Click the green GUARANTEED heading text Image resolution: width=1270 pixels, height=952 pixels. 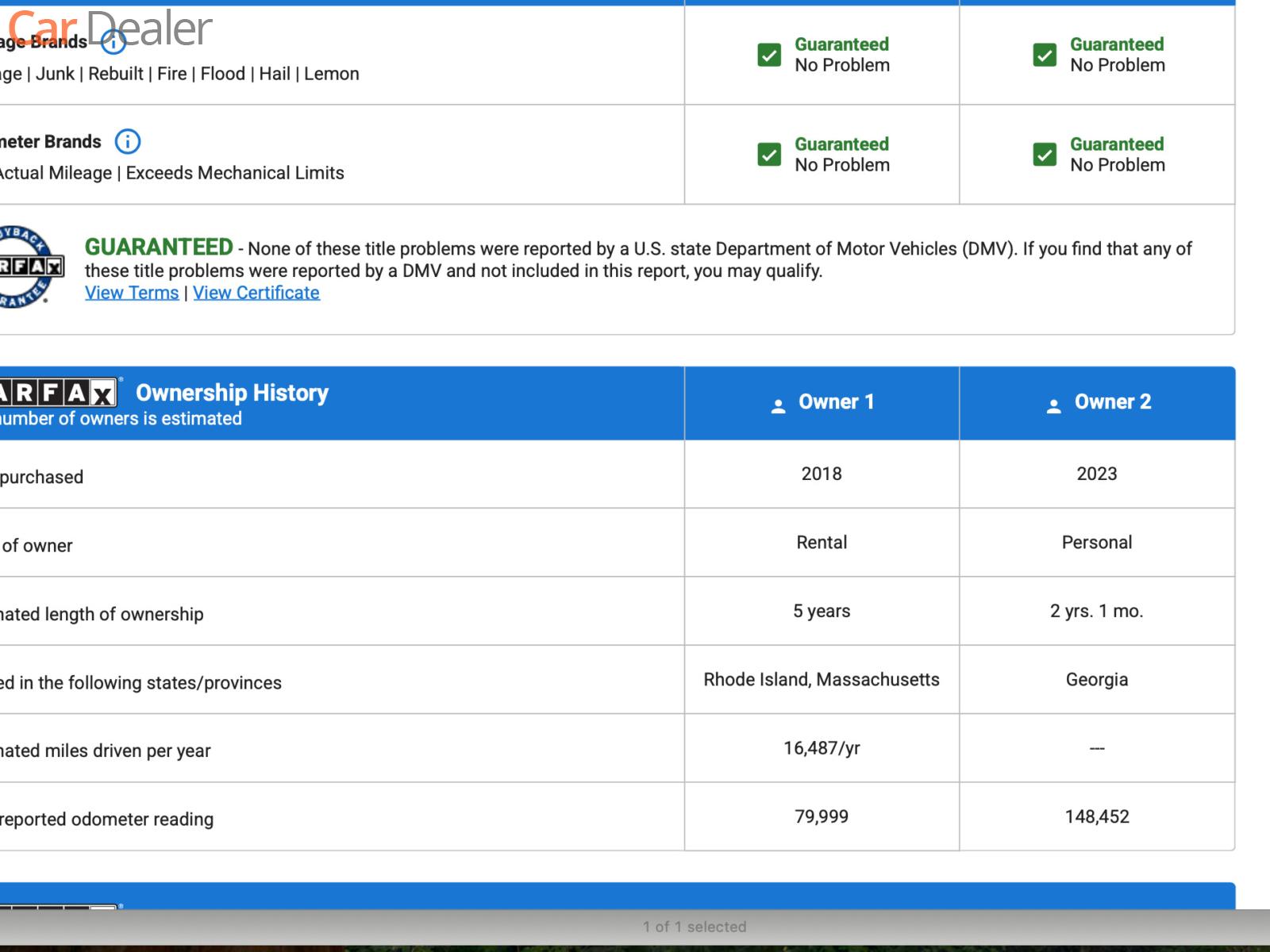click(x=159, y=248)
